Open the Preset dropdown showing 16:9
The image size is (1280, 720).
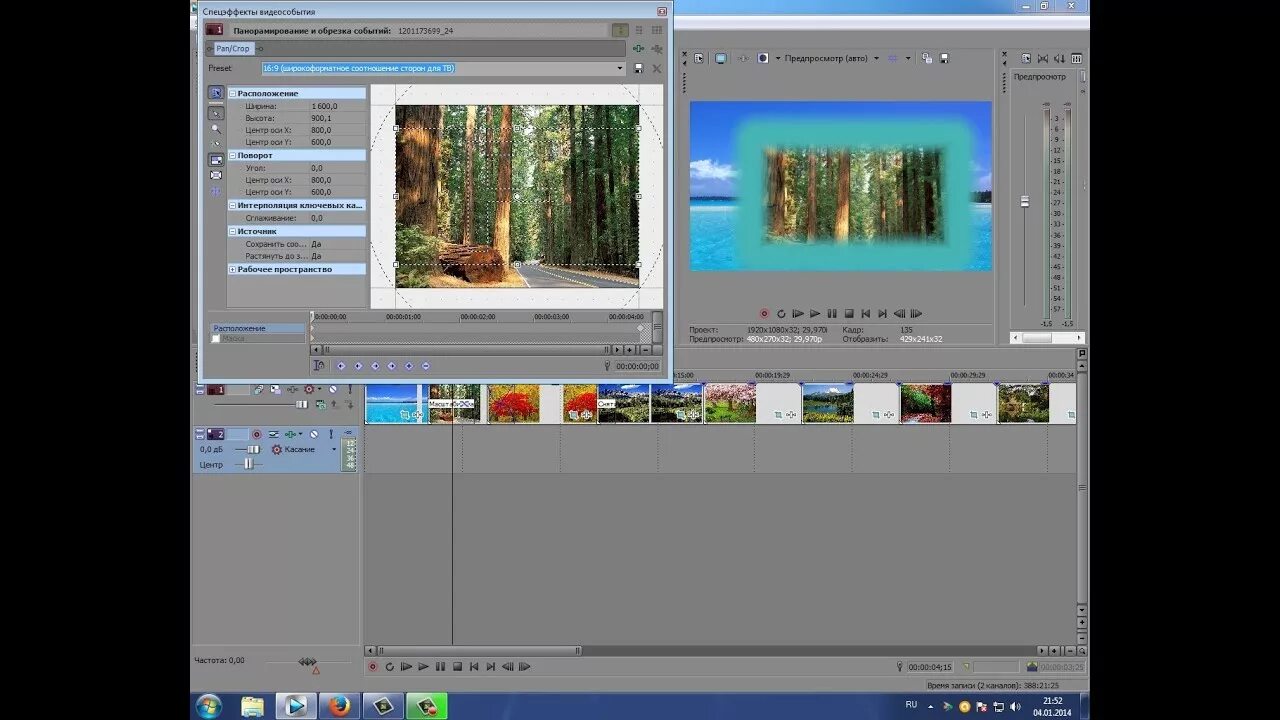(620, 68)
